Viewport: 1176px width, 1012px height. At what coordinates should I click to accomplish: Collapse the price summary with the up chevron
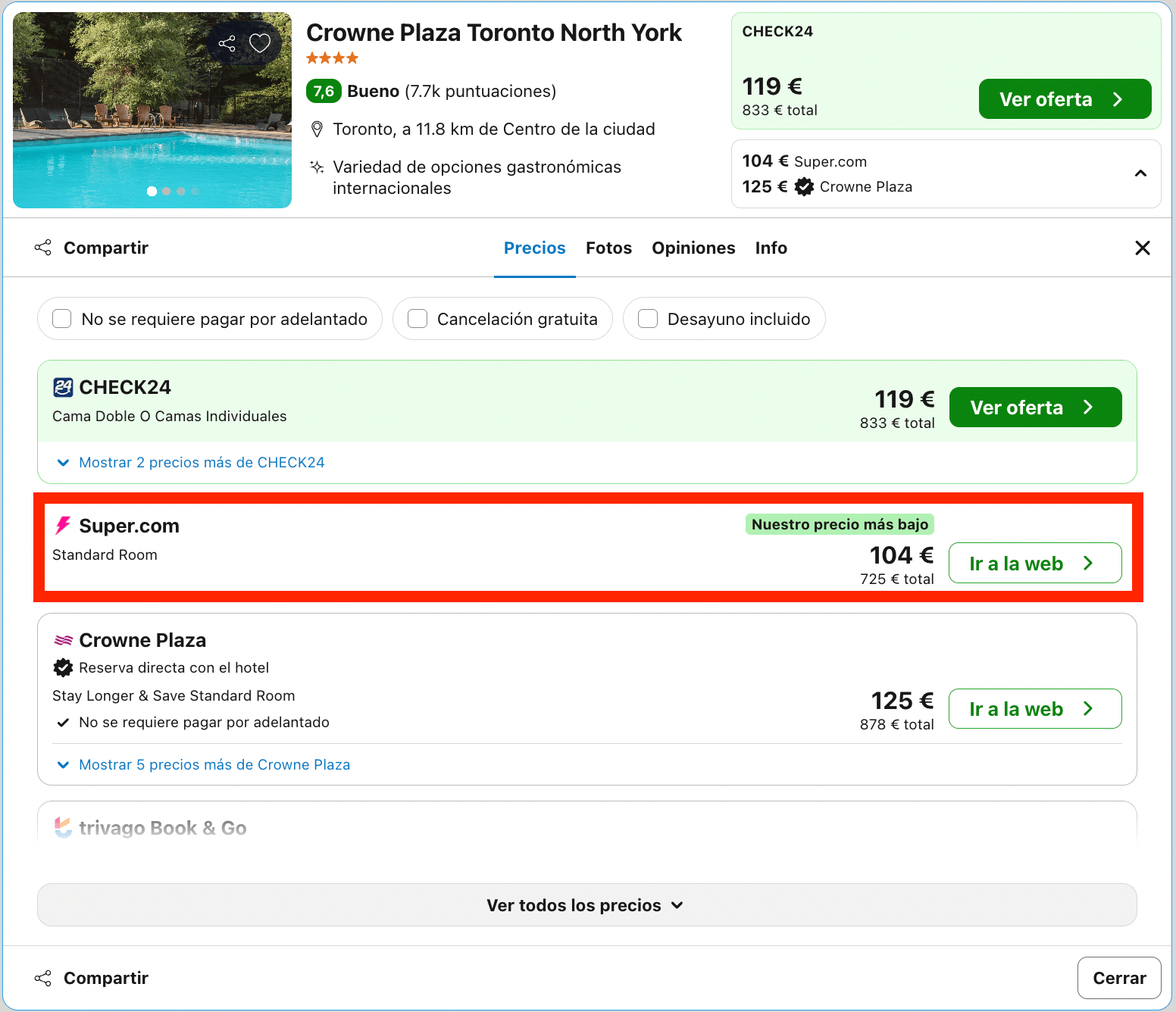[x=1140, y=173]
